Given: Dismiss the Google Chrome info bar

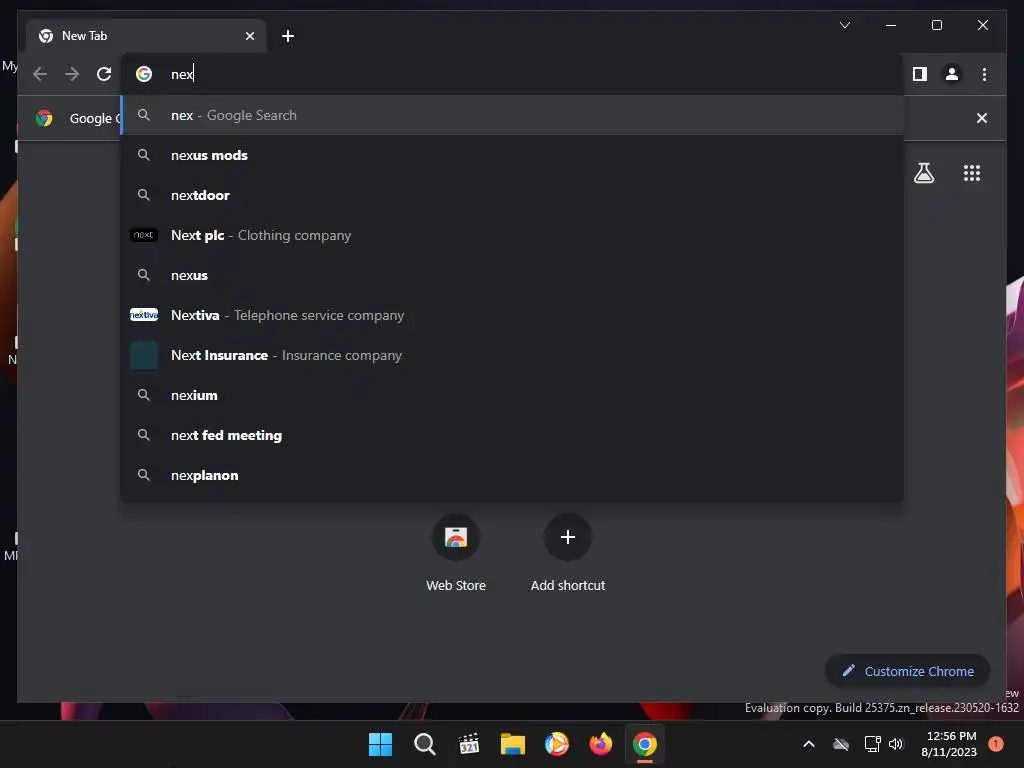Looking at the screenshot, I should tap(982, 118).
